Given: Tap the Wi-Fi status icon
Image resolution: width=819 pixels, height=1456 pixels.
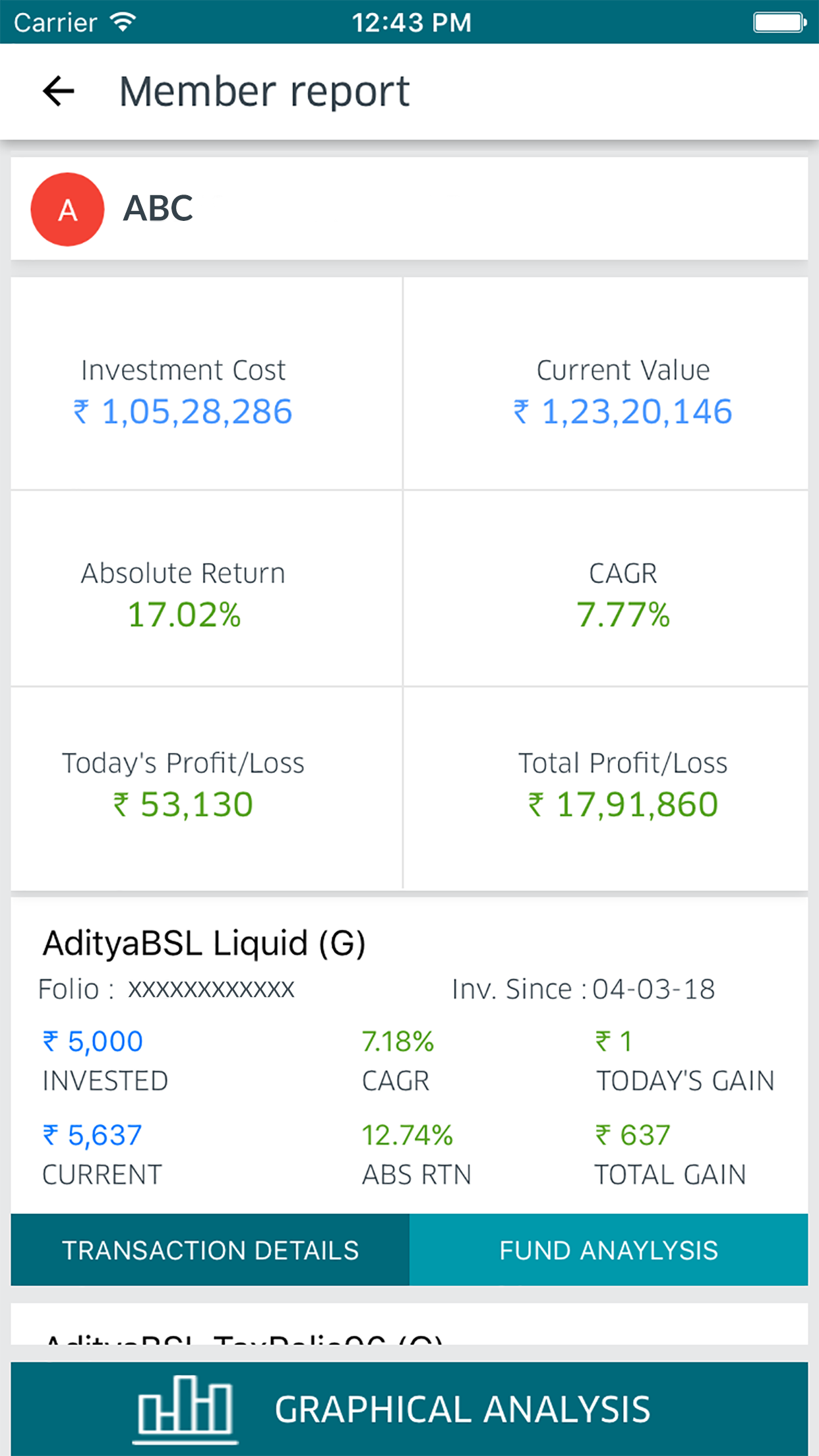Looking at the screenshot, I should [x=123, y=22].
